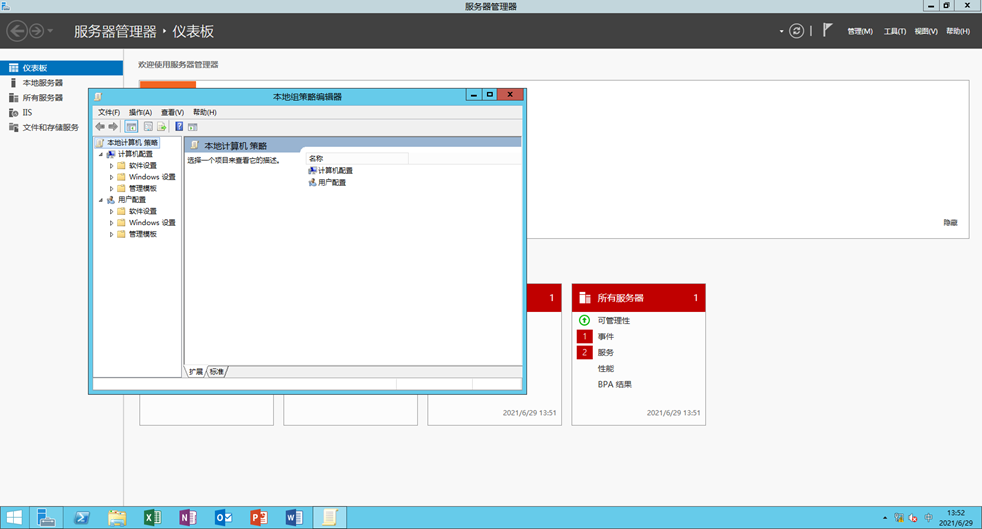
Task: Launch PowerShell from the taskbar
Action: [82, 517]
